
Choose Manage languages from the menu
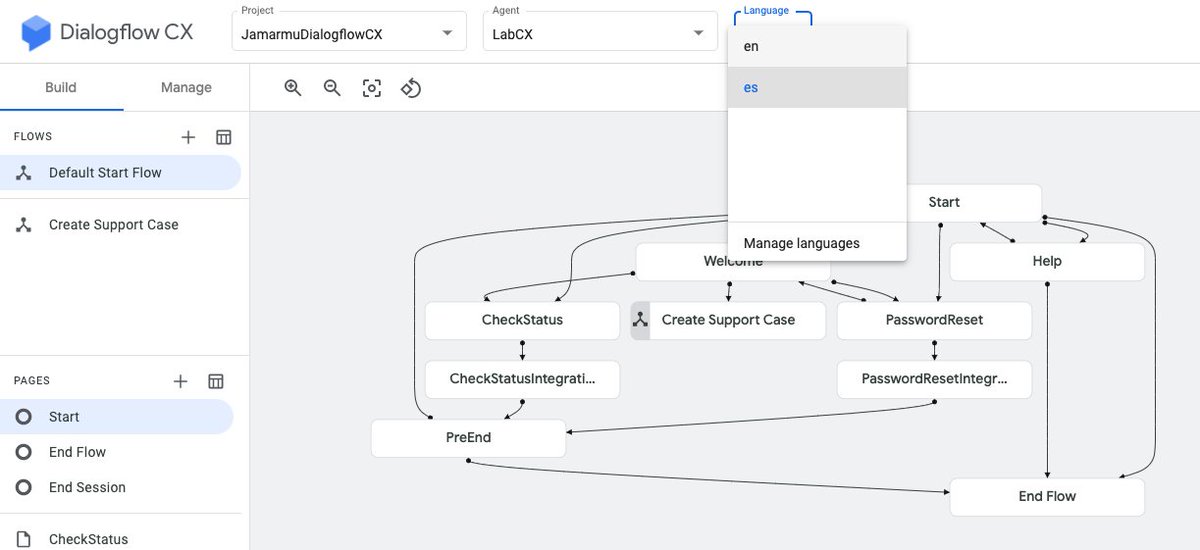[x=817, y=243]
